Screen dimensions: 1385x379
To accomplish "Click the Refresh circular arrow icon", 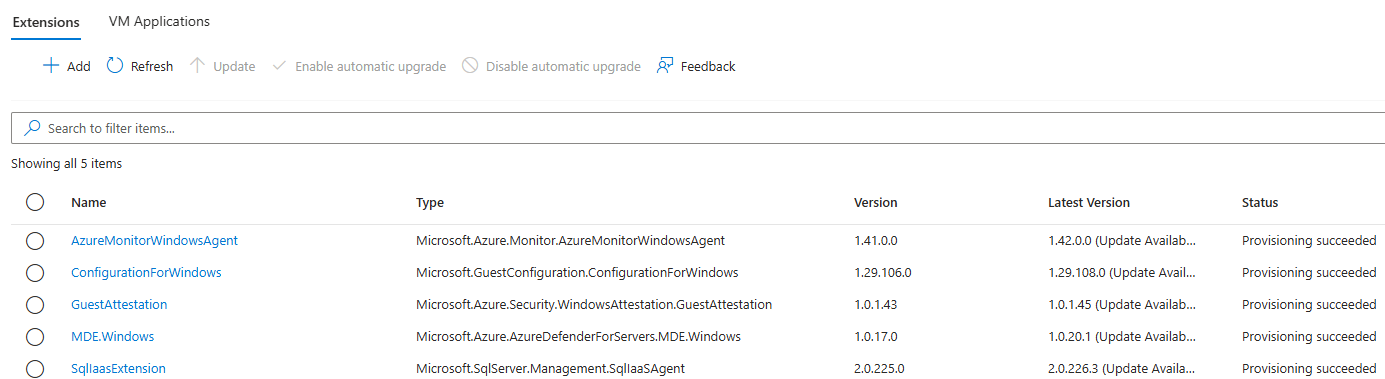I will tap(115, 66).
